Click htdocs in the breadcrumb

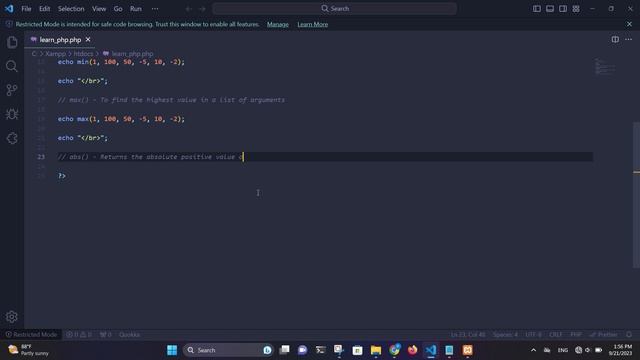[x=83, y=54]
